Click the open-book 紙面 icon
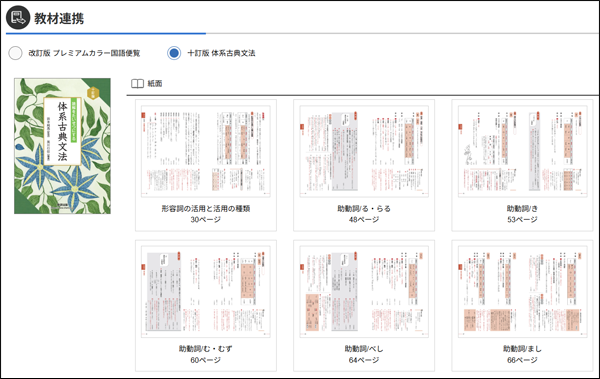 click(137, 83)
